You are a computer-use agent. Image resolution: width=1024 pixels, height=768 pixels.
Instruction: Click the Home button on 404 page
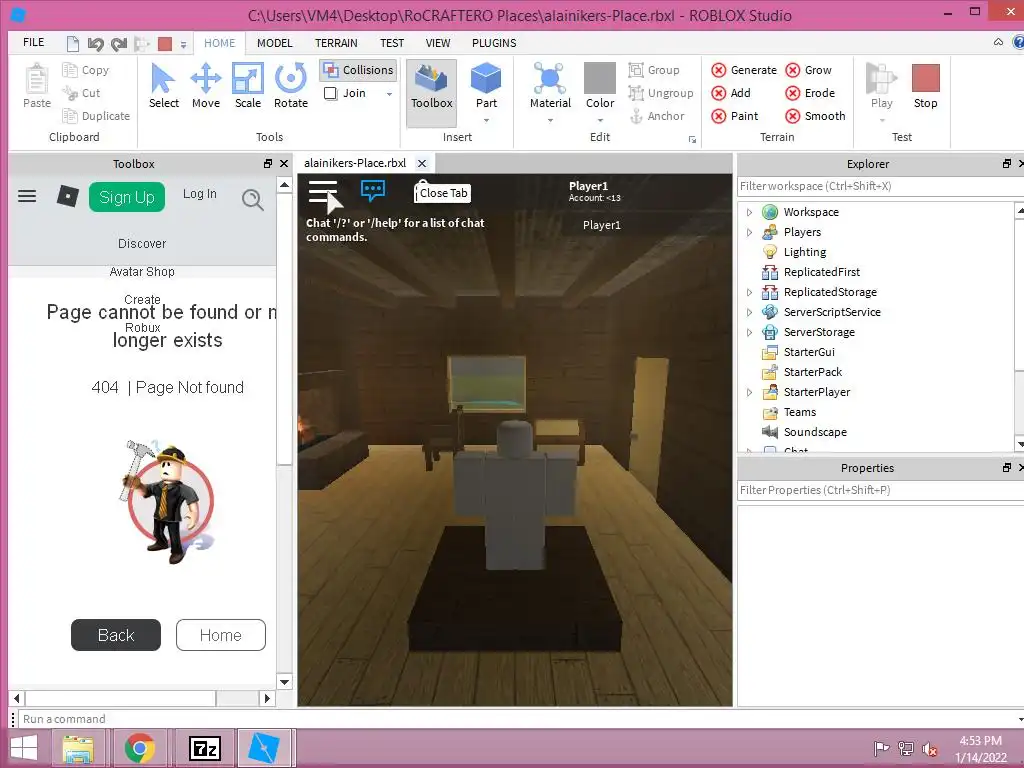[x=221, y=635]
